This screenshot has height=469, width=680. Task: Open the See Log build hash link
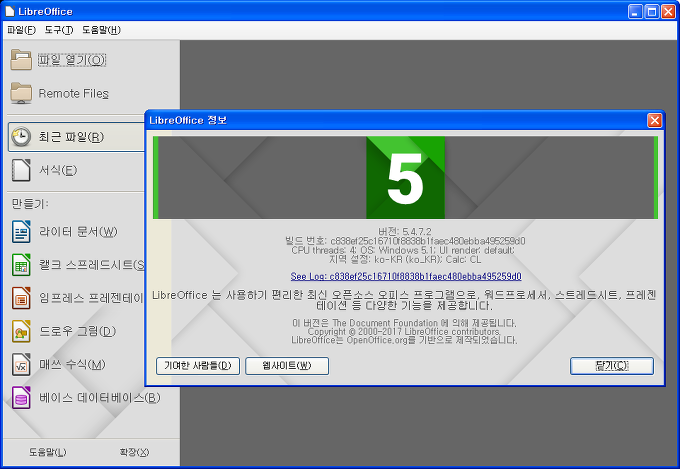406,276
